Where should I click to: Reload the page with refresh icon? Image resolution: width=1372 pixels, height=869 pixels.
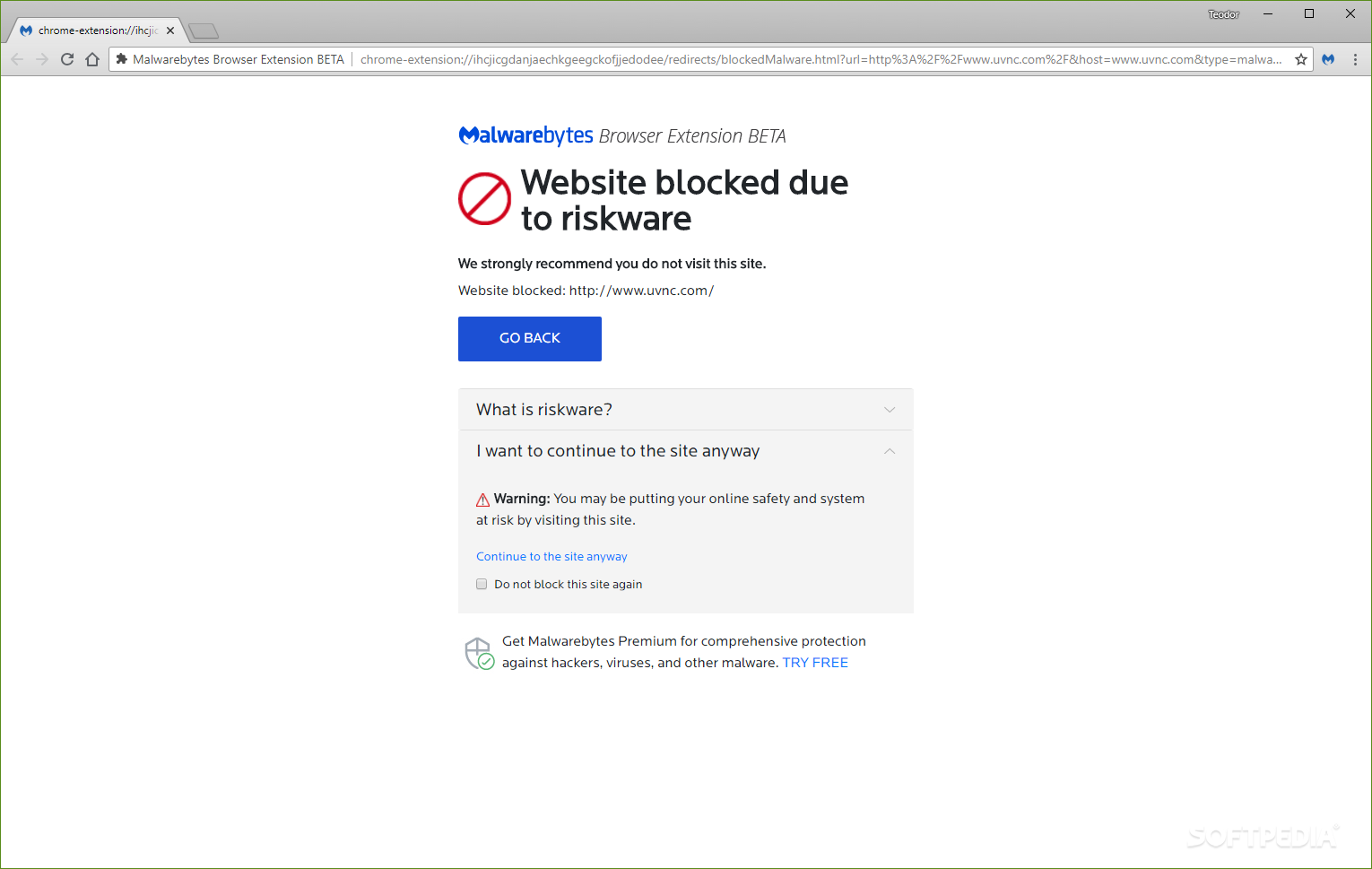point(67,59)
